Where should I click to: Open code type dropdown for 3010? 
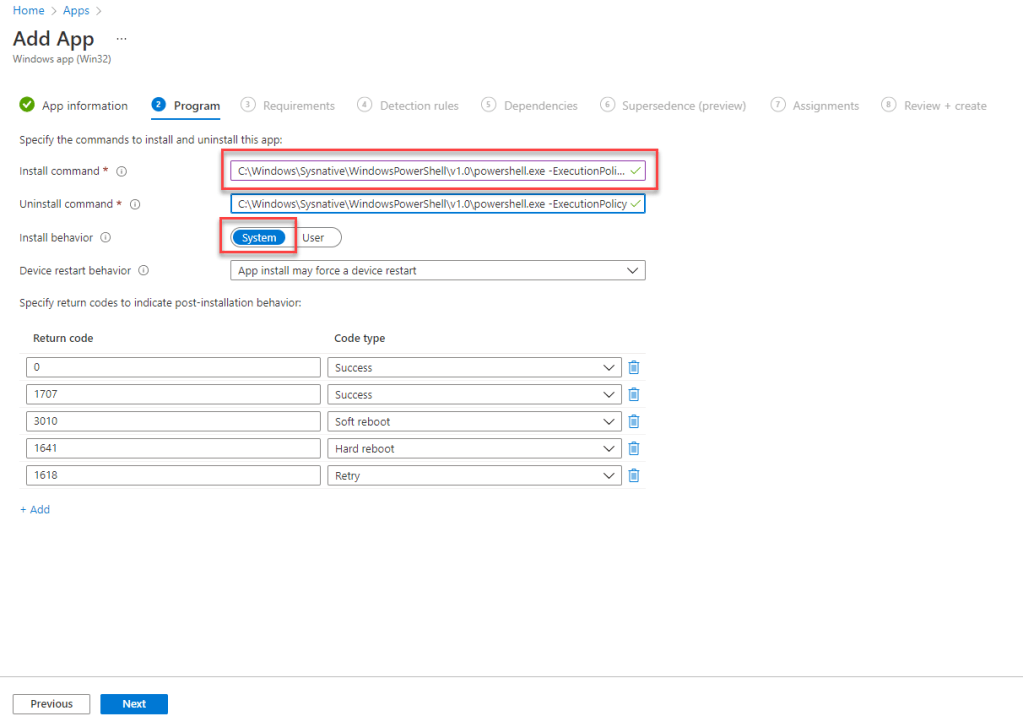(x=474, y=422)
